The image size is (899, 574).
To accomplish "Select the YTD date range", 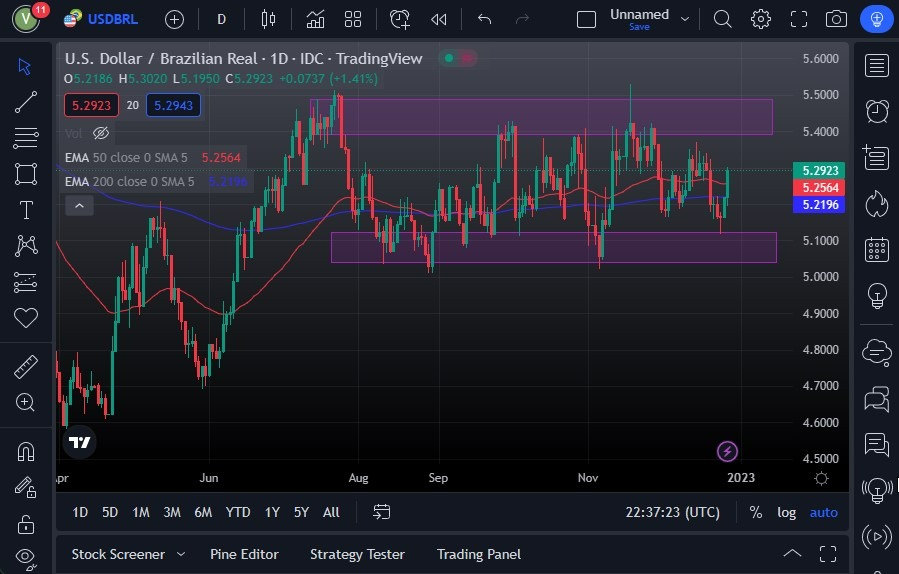I will (238, 512).
